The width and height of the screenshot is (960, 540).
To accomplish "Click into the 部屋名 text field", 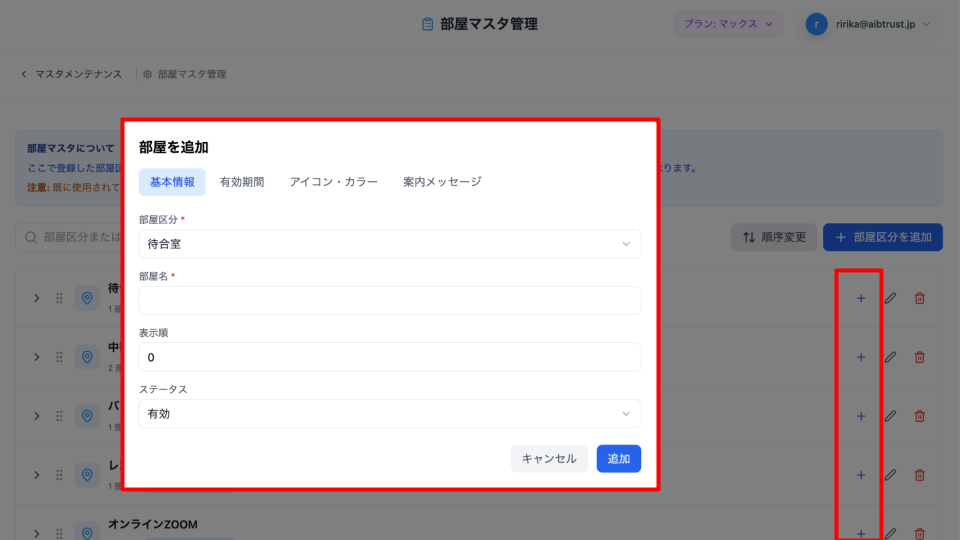I will click(x=389, y=301).
